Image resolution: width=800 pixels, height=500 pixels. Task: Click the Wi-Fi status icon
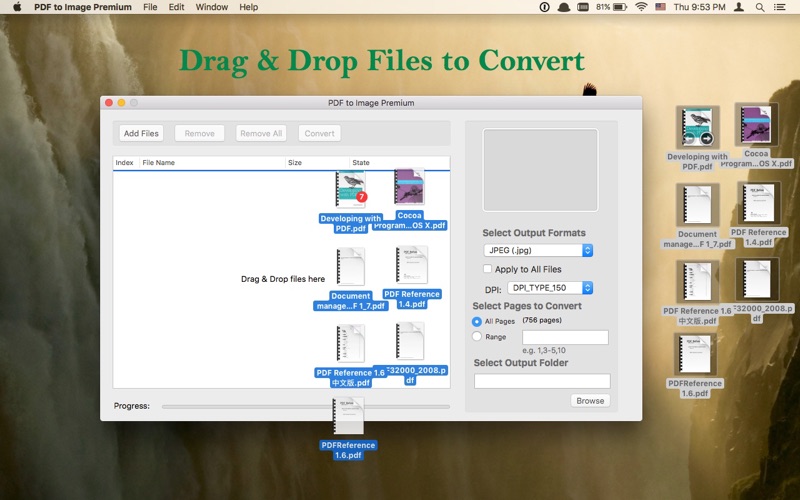tap(641, 7)
